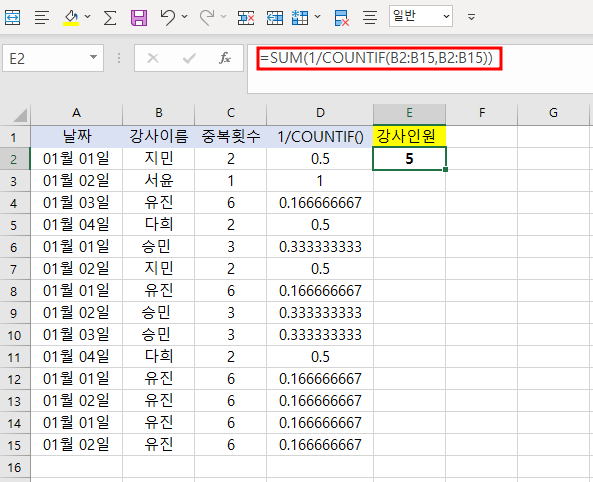
Task: Confirm the formula with the checkmark button
Action: click(x=189, y=58)
